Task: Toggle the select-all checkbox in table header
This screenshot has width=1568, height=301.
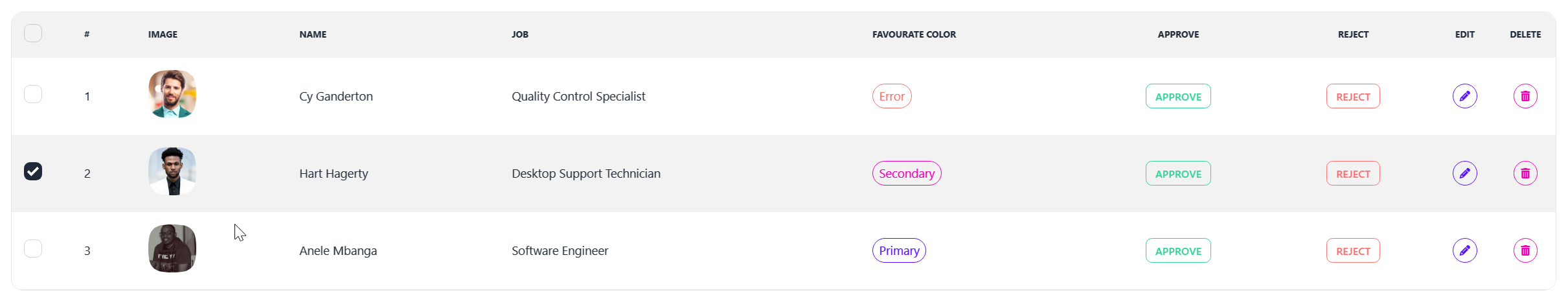Action: 33,33
